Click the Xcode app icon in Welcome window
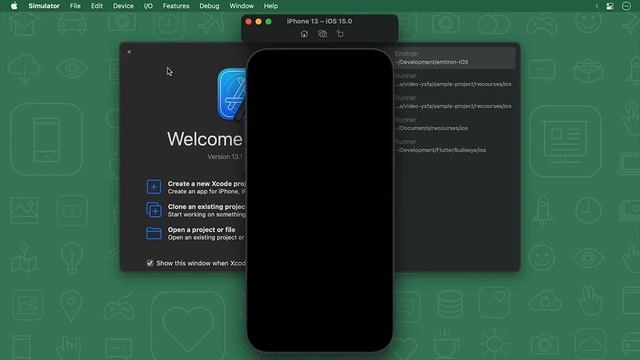The image size is (640, 360). pyautogui.click(x=232, y=95)
